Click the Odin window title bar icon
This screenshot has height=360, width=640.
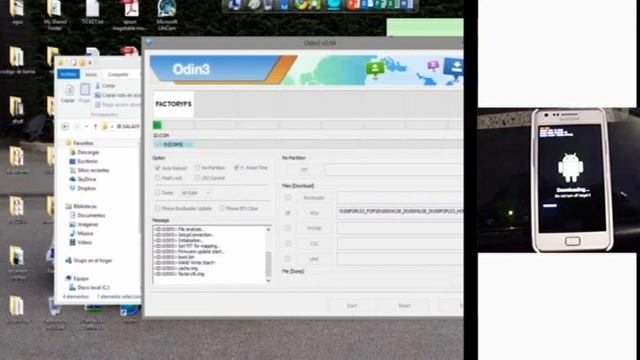click(149, 42)
